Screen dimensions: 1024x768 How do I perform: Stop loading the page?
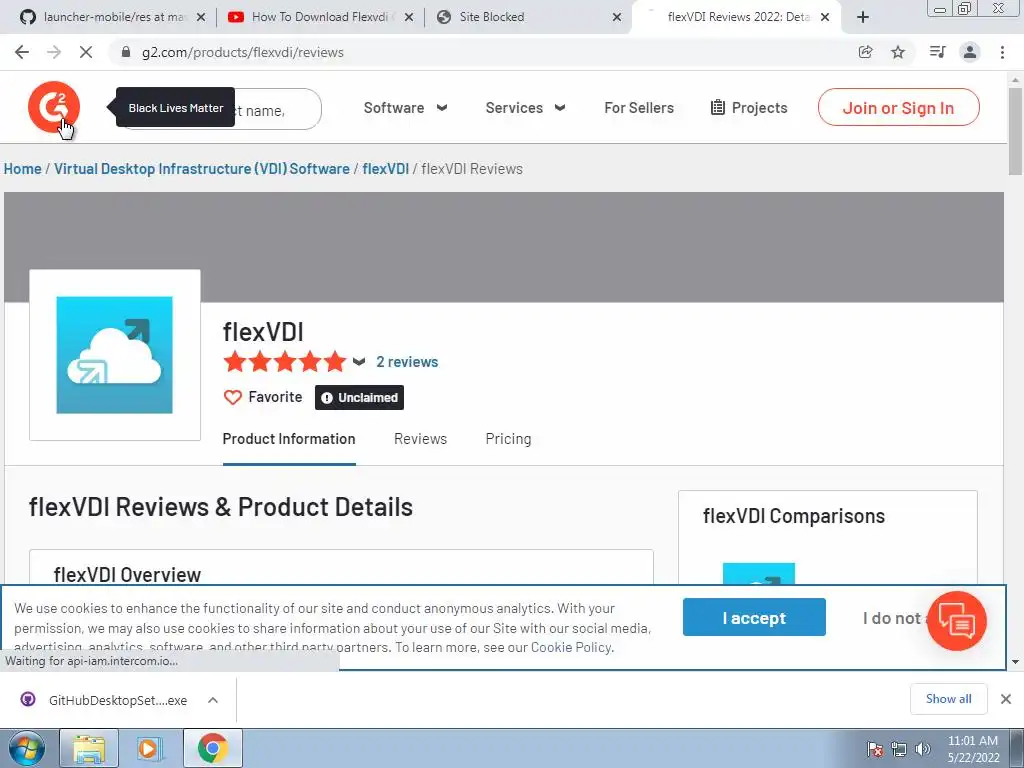(86, 52)
